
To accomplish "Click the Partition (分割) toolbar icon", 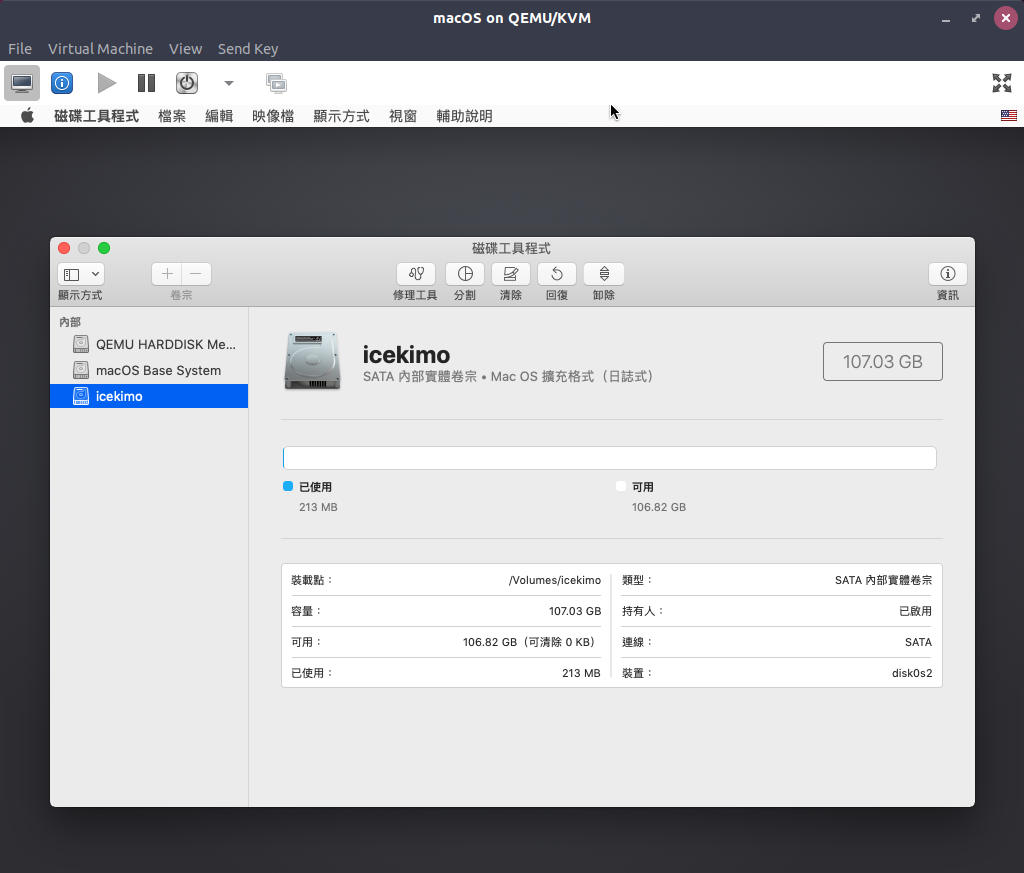I will (464, 274).
